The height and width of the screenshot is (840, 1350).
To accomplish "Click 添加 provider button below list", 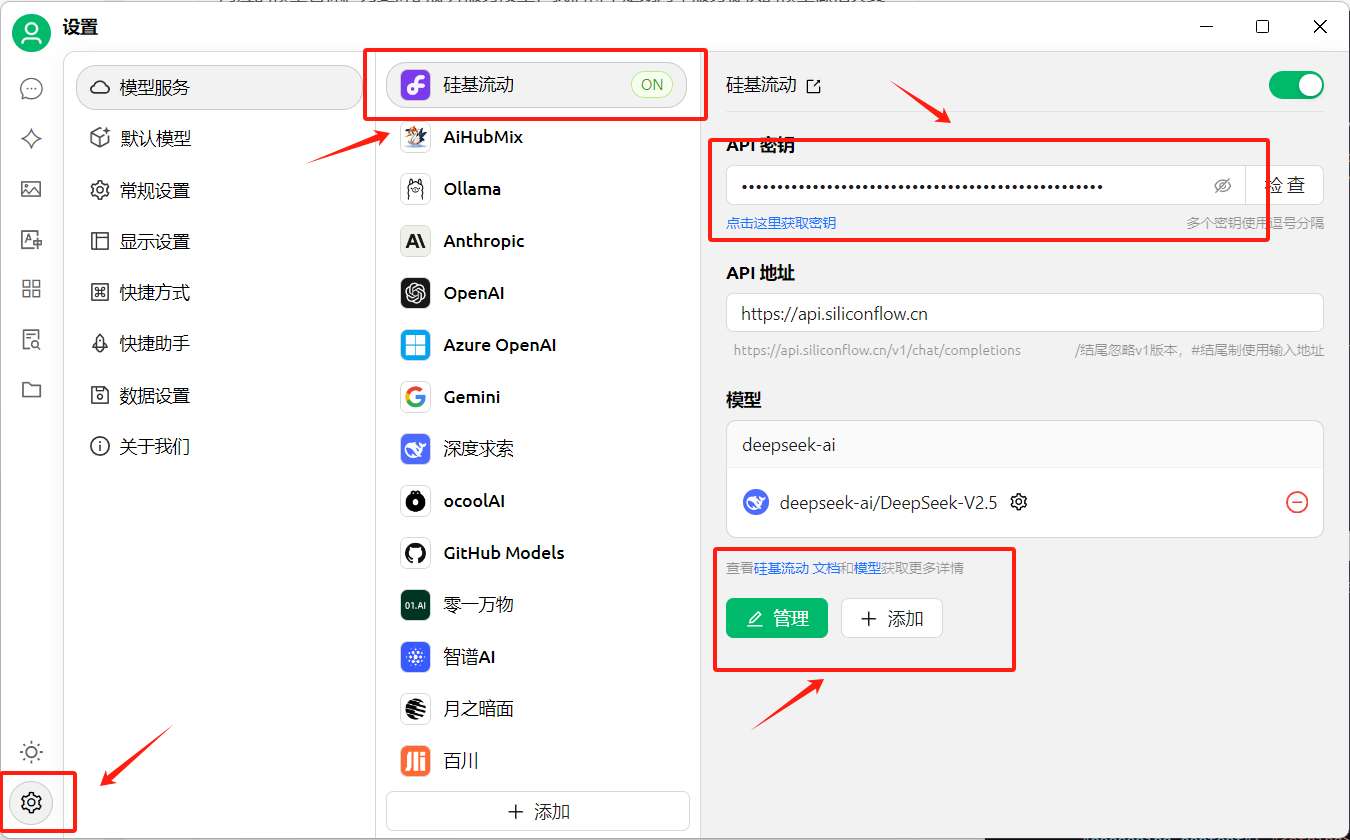I will pyautogui.click(x=538, y=812).
